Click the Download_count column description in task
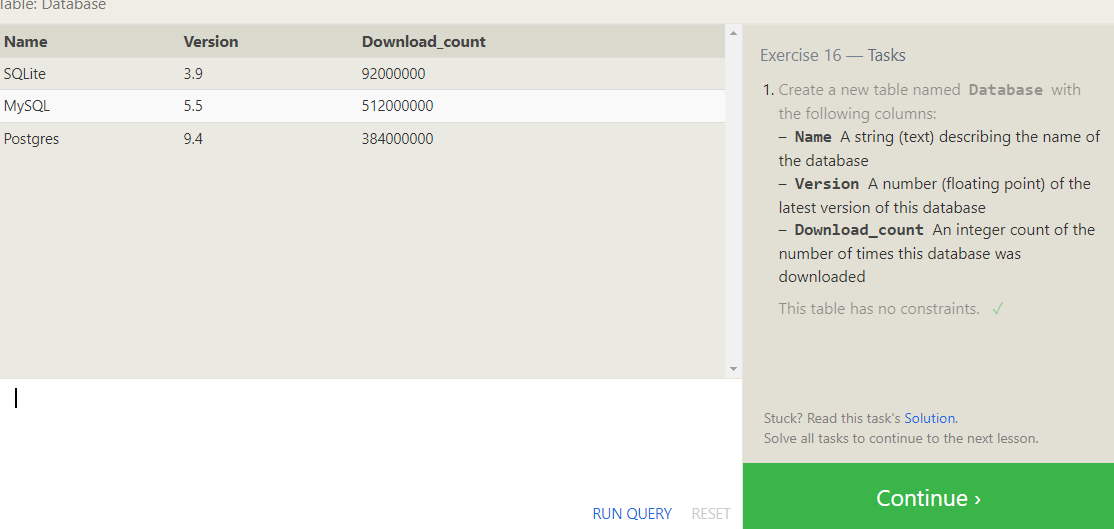 point(937,253)
